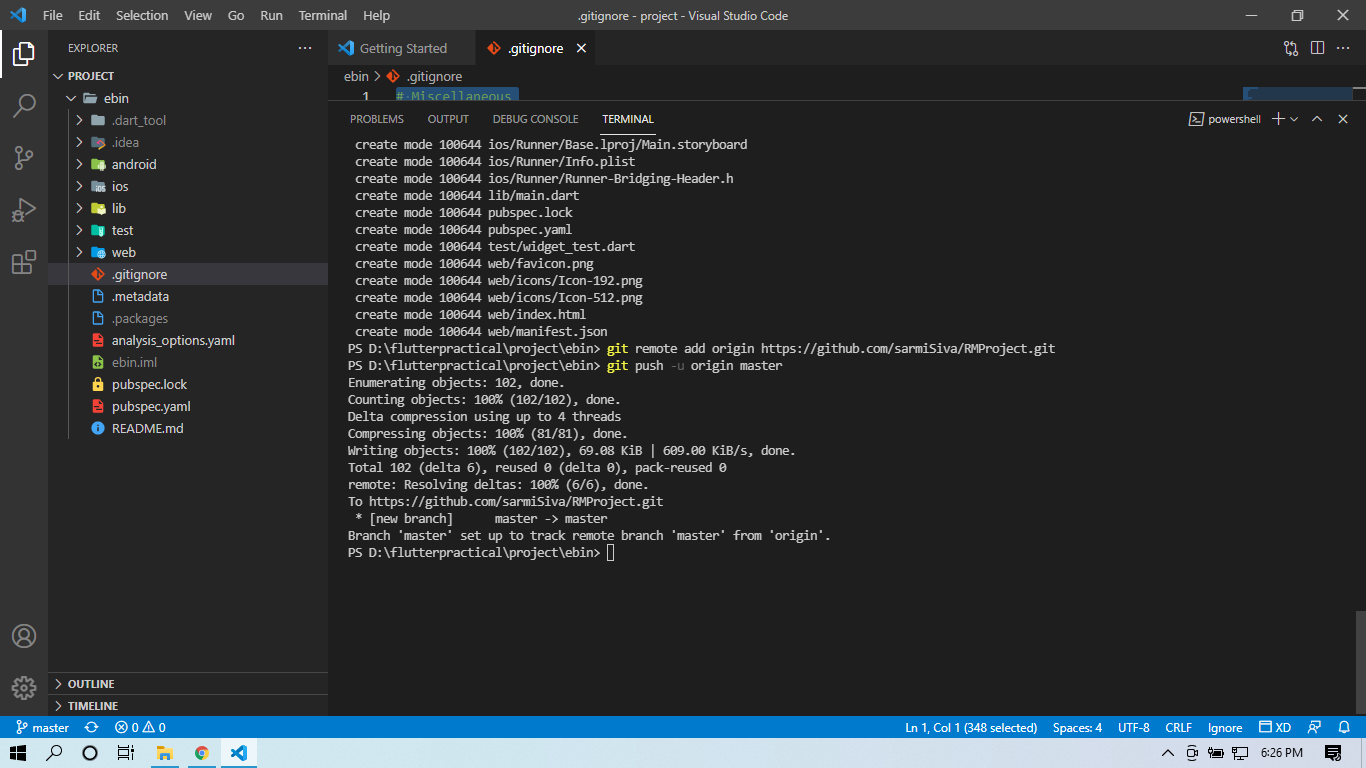1366x768 pixels.
Task: Click the master branch status item
Action: pos(43,728)
